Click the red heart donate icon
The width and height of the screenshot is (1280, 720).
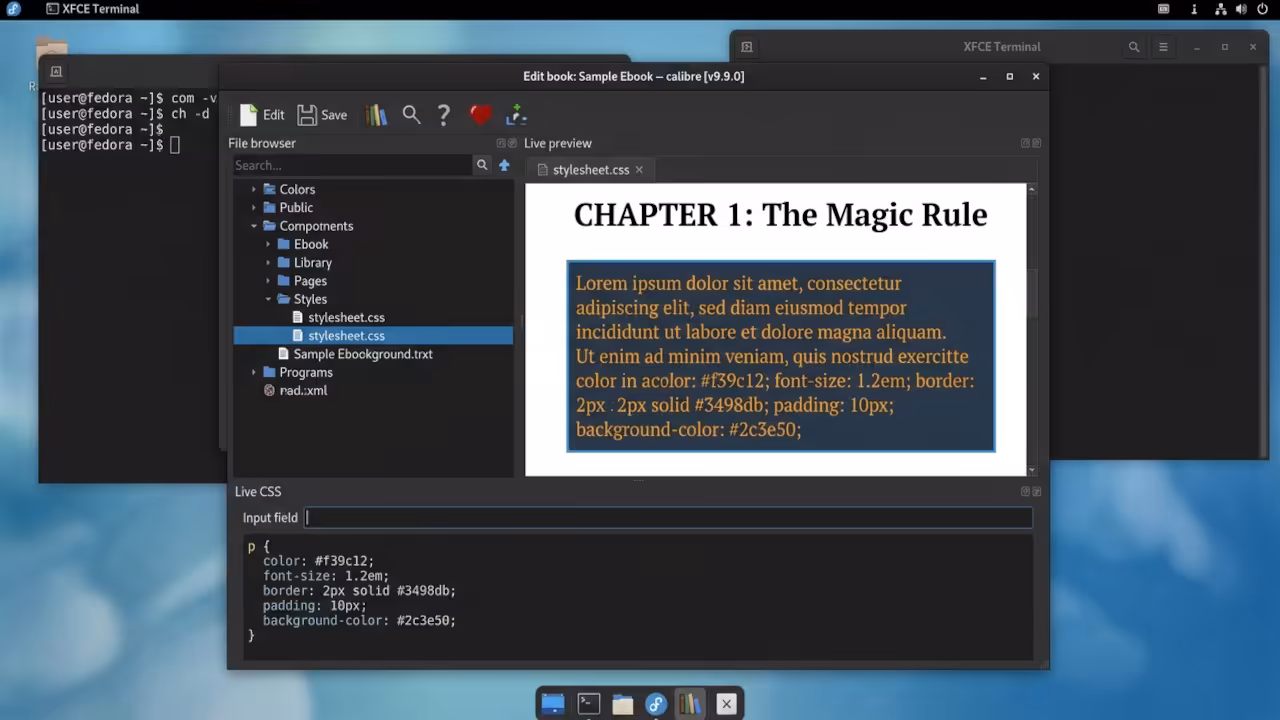point(481,115)
